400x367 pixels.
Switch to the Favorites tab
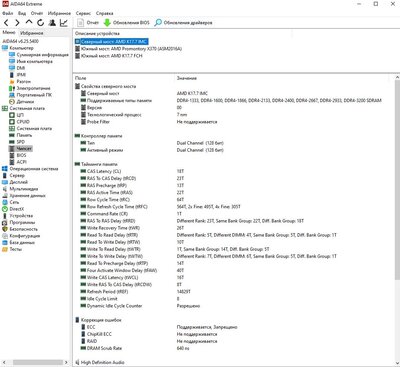pyautogui.click(x=31, y=33)
